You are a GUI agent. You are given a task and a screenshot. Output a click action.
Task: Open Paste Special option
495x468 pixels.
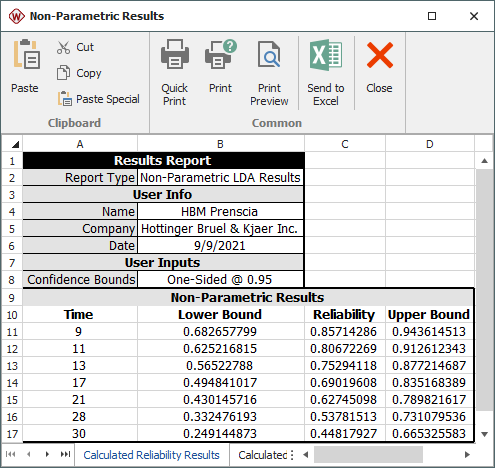[x=98, y=99]
